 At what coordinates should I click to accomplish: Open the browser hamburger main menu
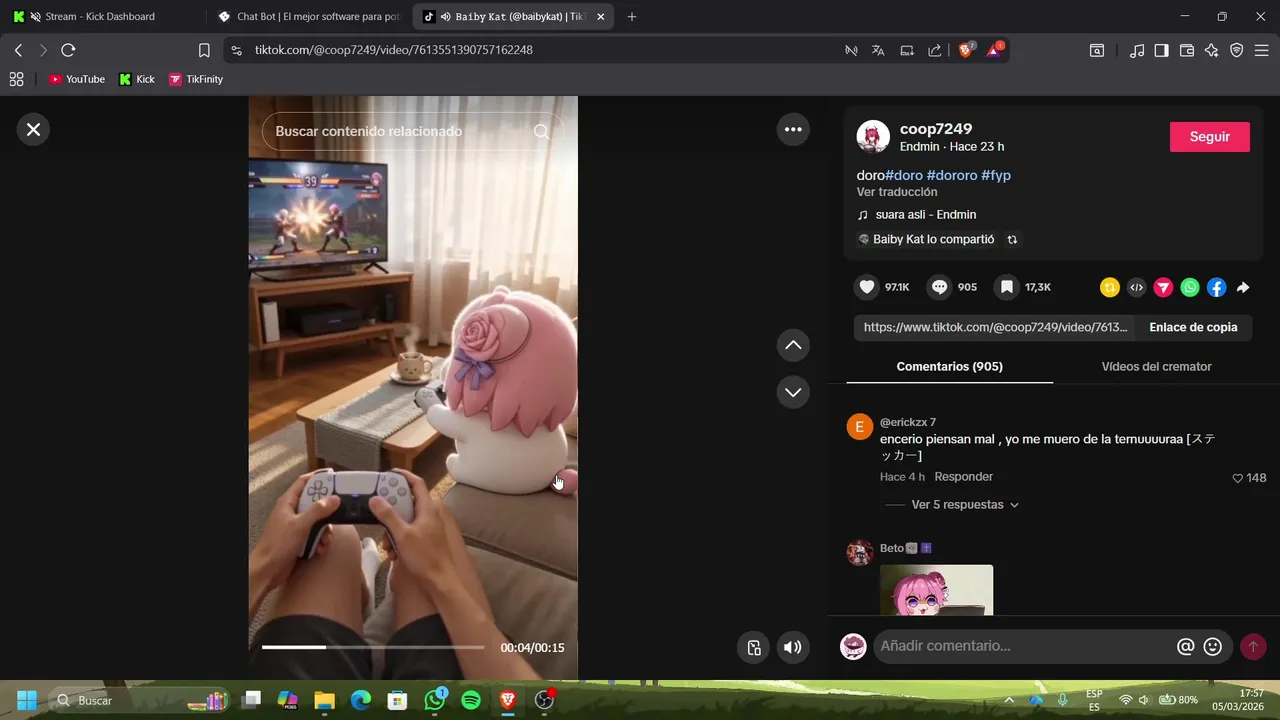click(1262, 50)
